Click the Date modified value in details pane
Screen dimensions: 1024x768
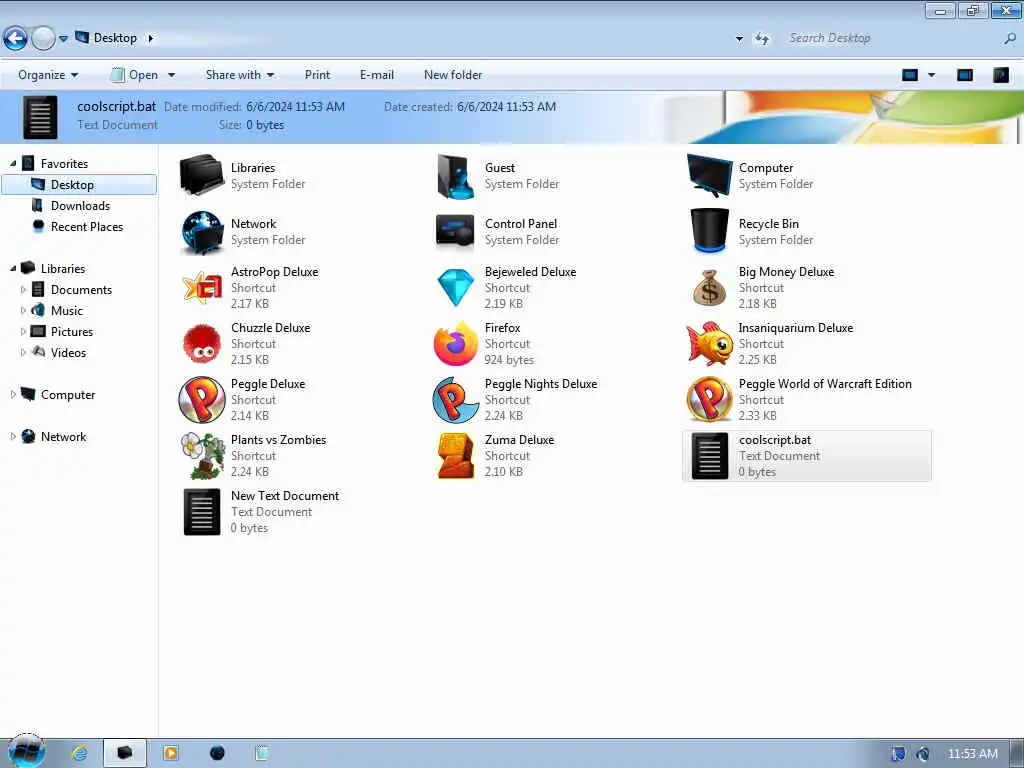point(295,106)
